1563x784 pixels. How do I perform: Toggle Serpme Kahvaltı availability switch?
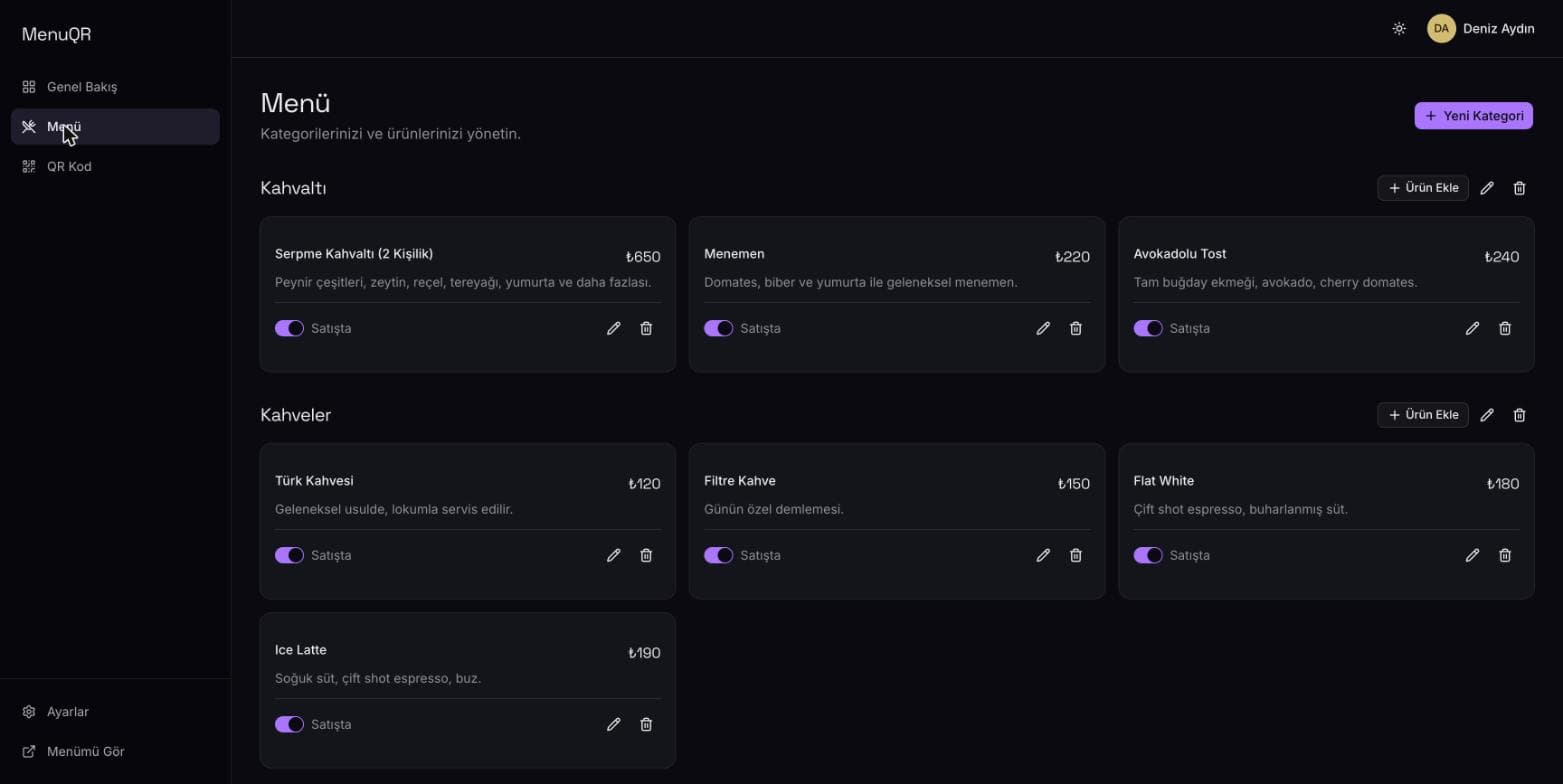[x=289, y=328]
